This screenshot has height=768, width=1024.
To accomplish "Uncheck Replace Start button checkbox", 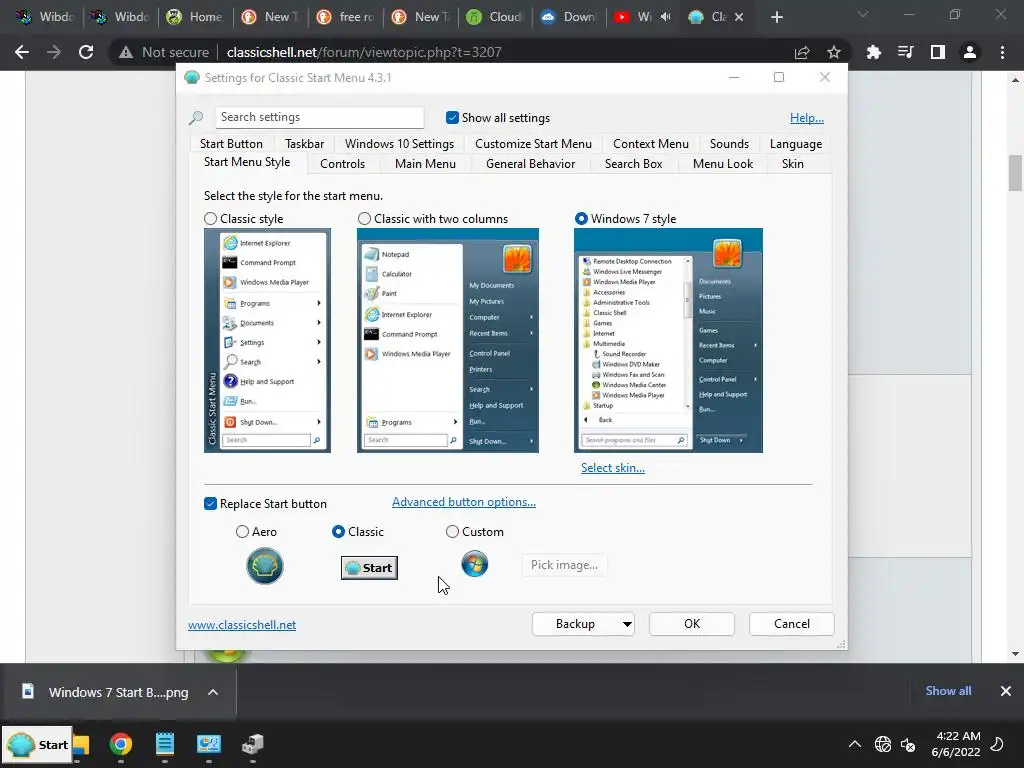I will pos(210,504).
